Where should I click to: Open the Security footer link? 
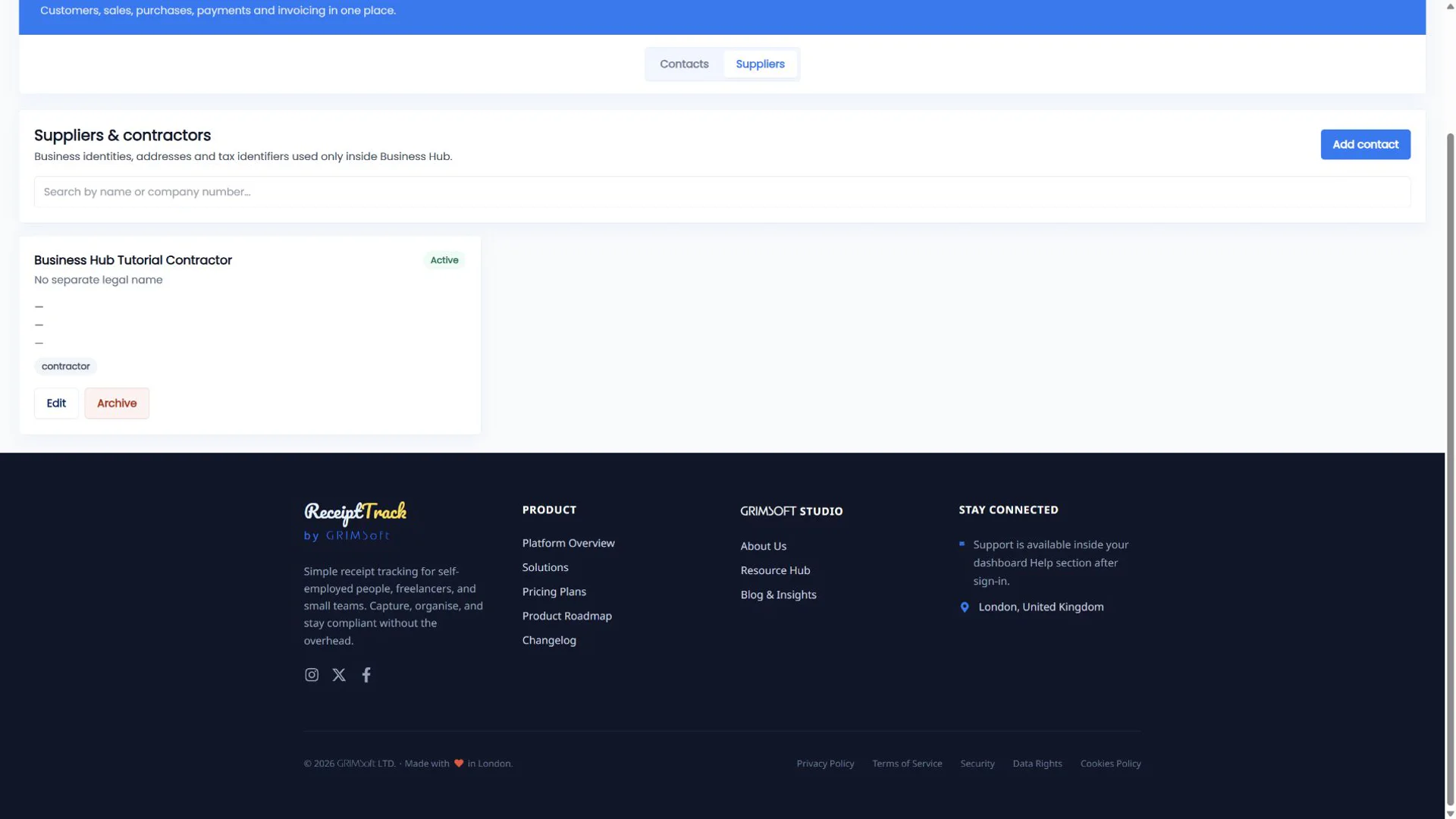977,764
